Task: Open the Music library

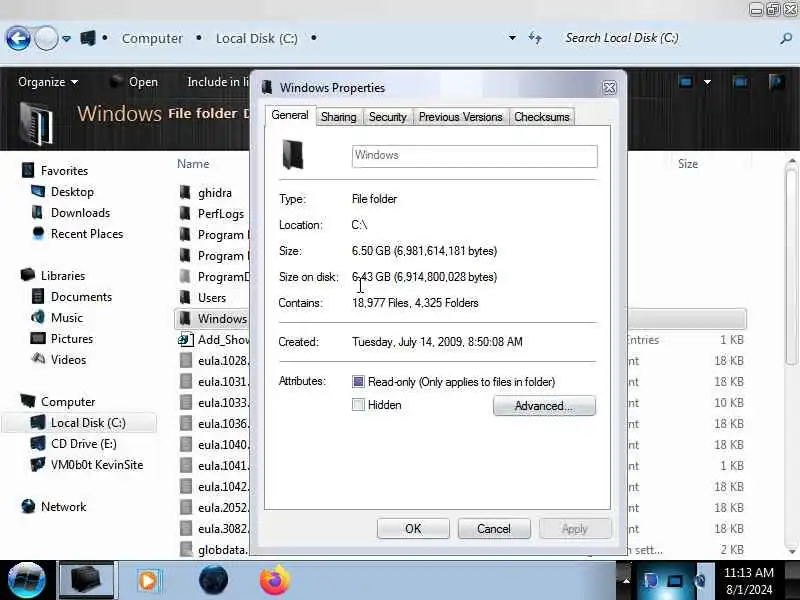Action: [x=66, y=317]
